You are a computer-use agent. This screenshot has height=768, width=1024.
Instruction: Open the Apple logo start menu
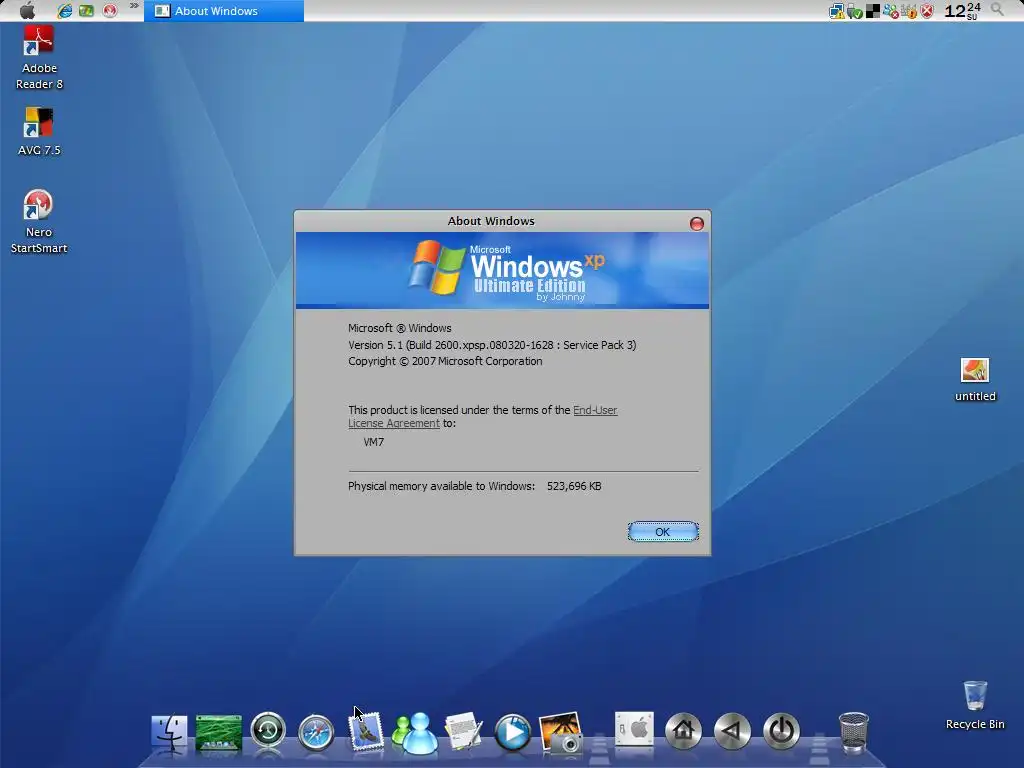27,10
